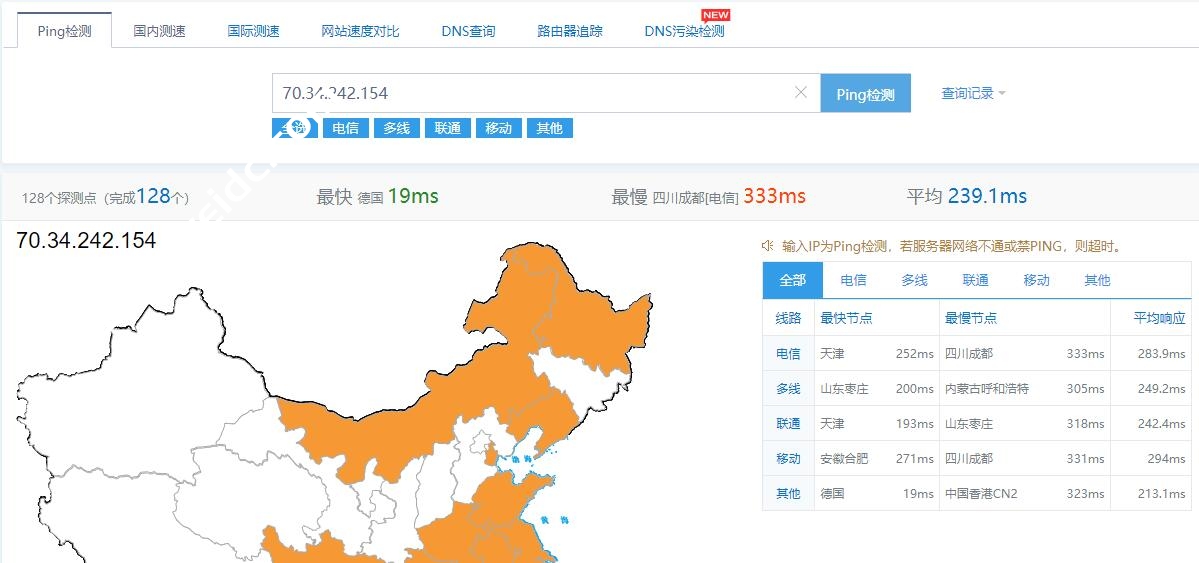The width and height of the screenshot is (1199, 563).
Task: Click the 70.34.242.154 map title
Action: [86, 240]
